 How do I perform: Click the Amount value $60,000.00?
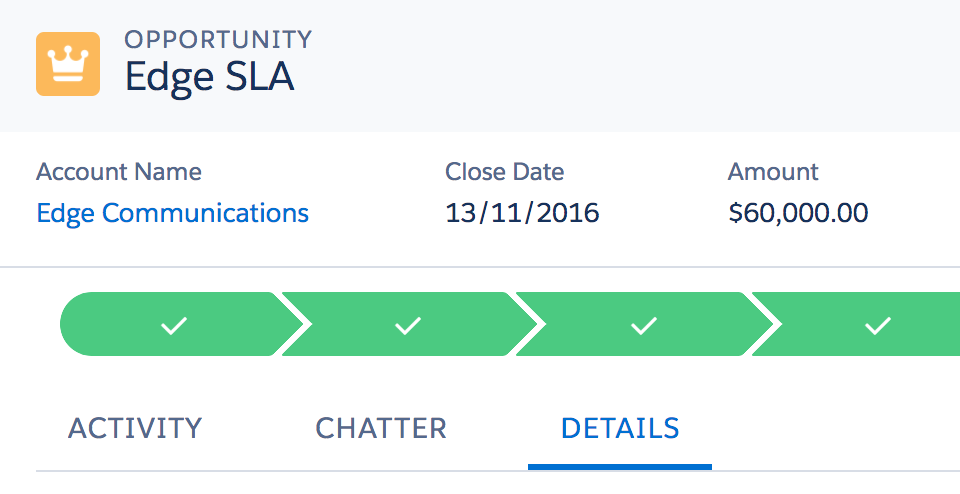(x=798, y=213)
